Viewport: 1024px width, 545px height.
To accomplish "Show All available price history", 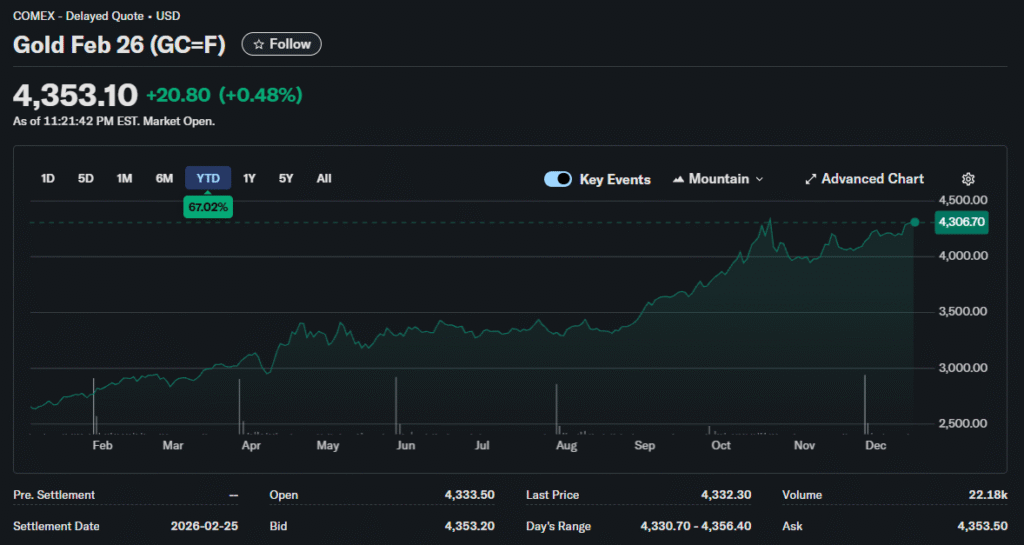I will pos(324,179).
